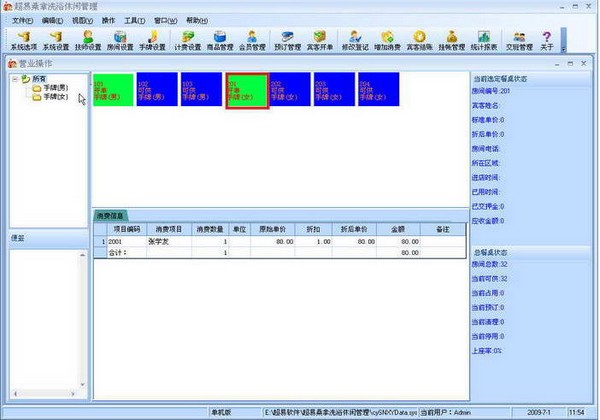Open 统计报表 from the toolbar
The image size is (600, 420).
[x=484, y=40]
